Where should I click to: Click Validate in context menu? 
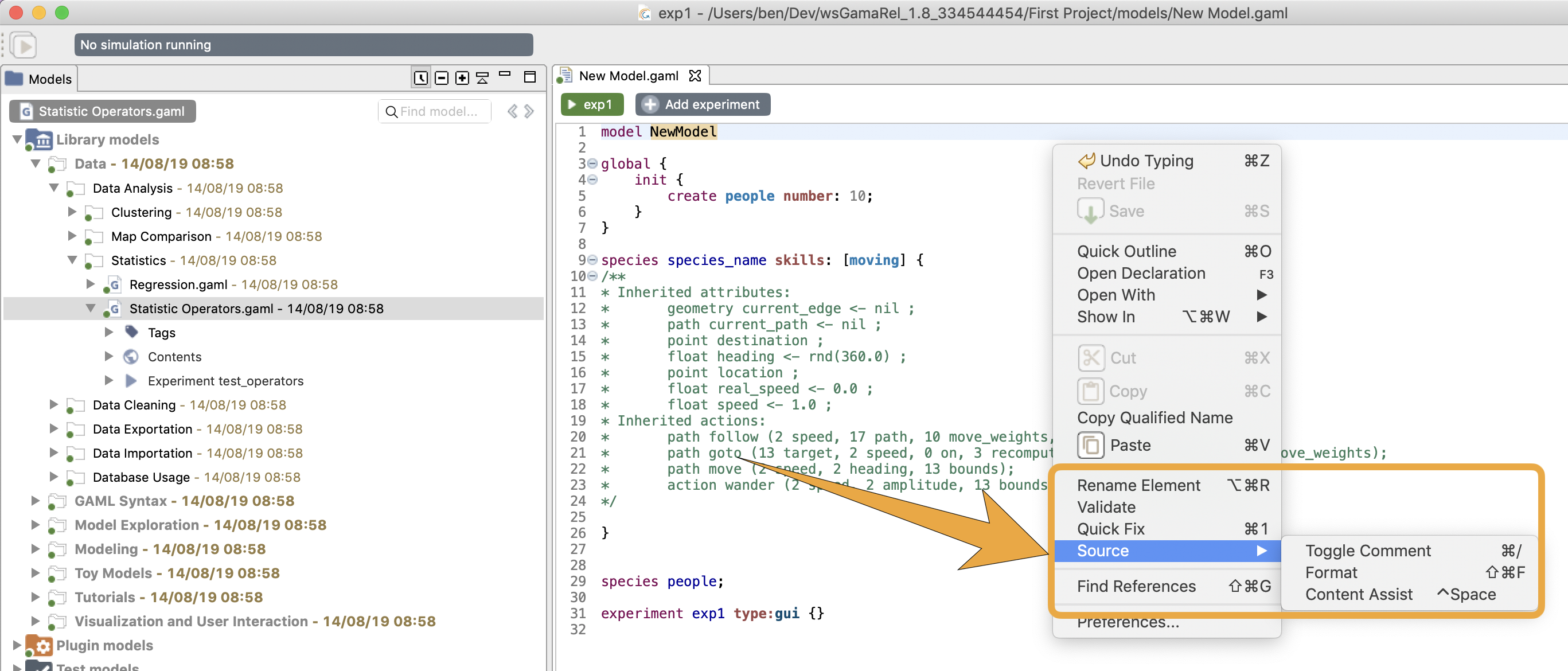point(1168,507)
